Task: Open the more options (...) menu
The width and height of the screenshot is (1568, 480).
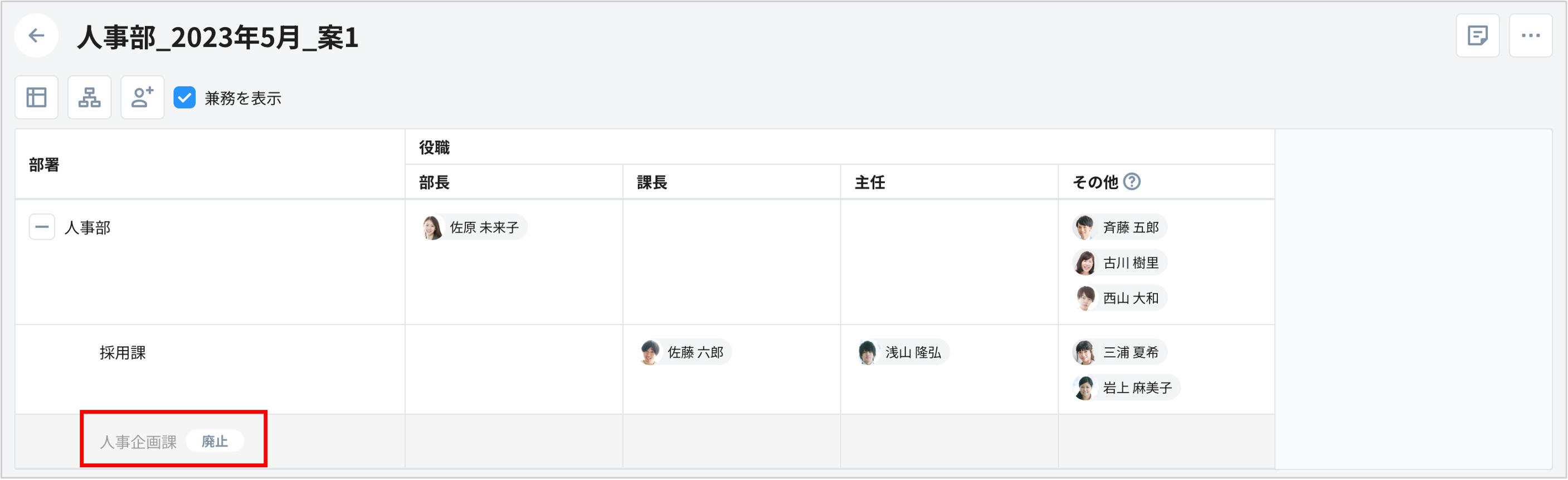Action: (x=1530, y=35)
